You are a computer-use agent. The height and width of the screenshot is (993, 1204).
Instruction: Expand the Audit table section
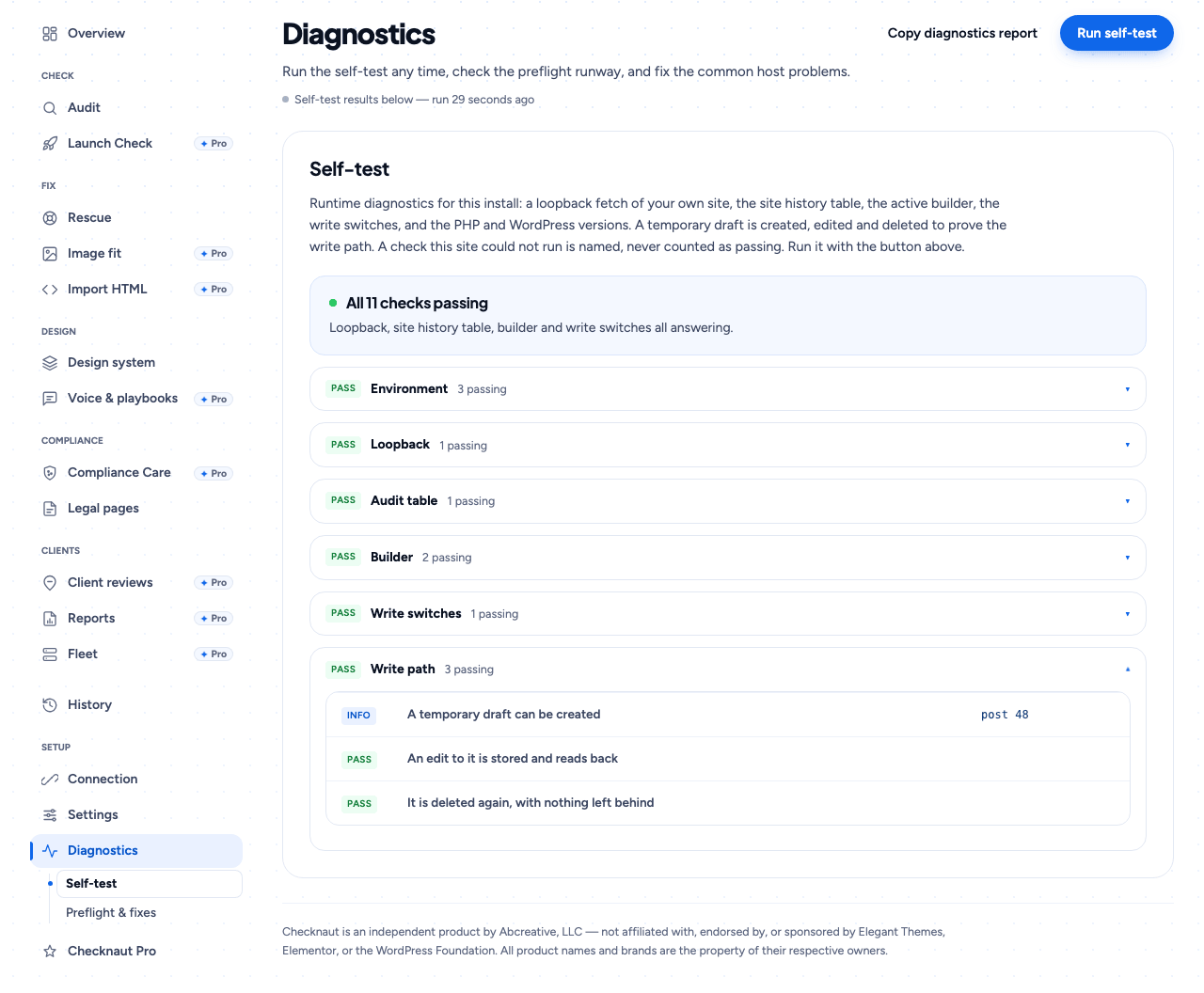728,501
